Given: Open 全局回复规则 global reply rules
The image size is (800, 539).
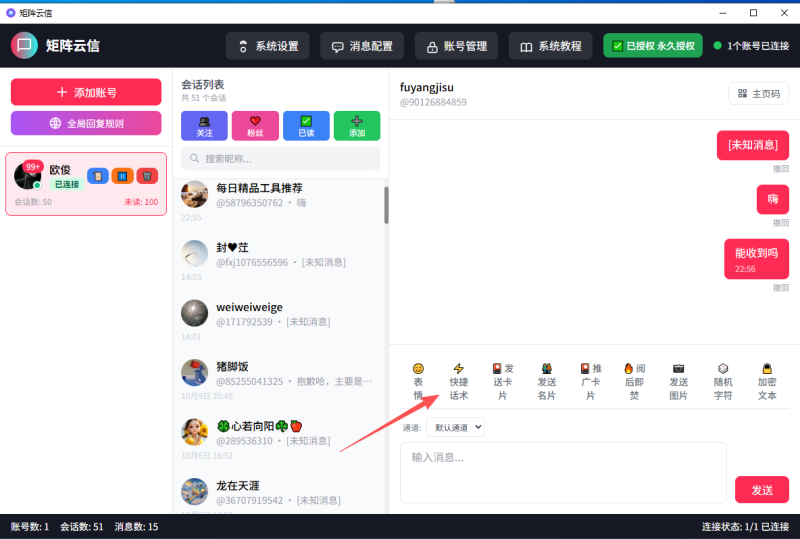Looking at the screenshot, I should (86, 123).
